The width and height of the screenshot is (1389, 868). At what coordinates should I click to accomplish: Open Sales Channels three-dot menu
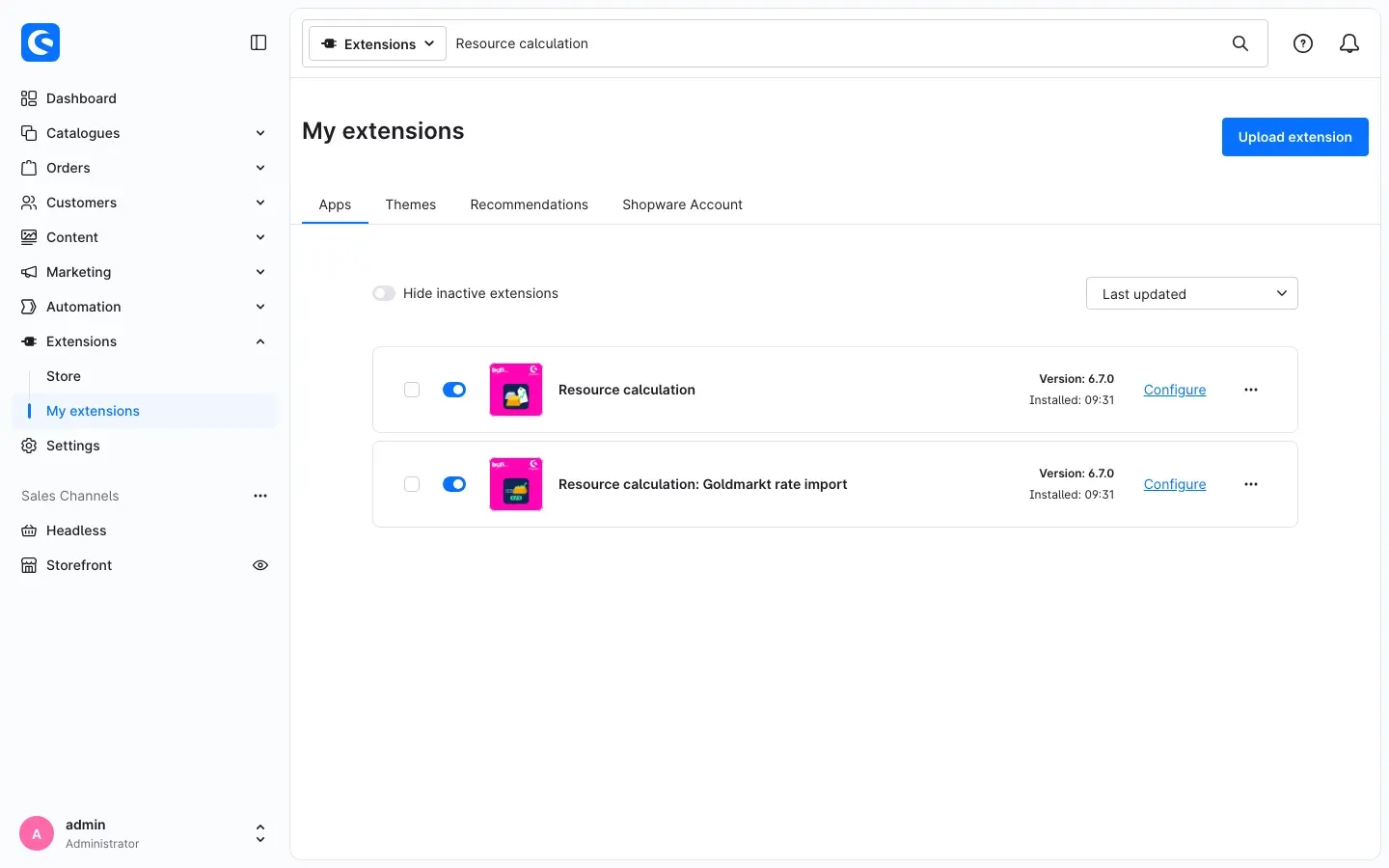[x=260, y=496]
